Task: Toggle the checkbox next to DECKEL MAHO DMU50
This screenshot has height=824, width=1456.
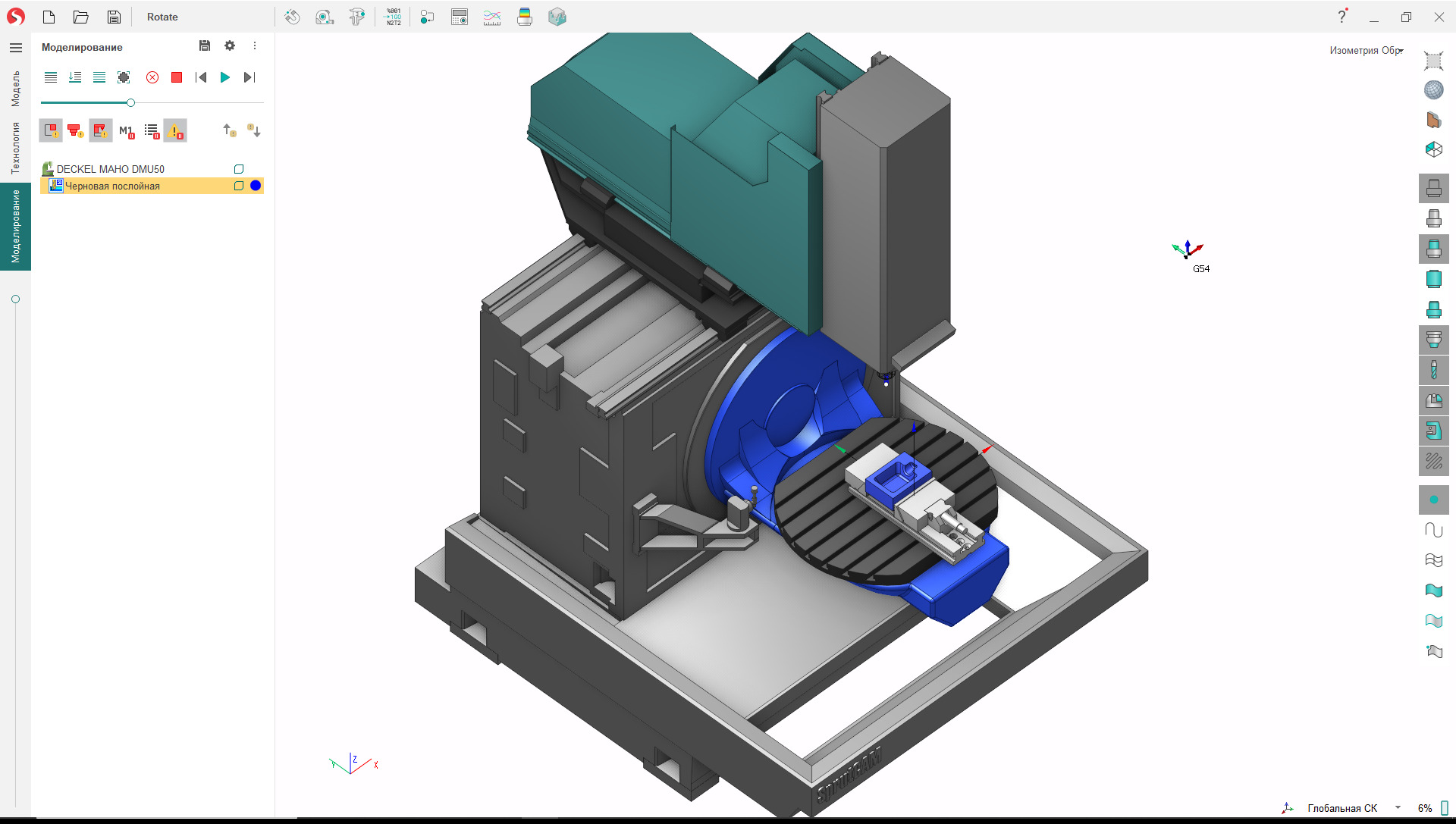Action: pos(239,169)
